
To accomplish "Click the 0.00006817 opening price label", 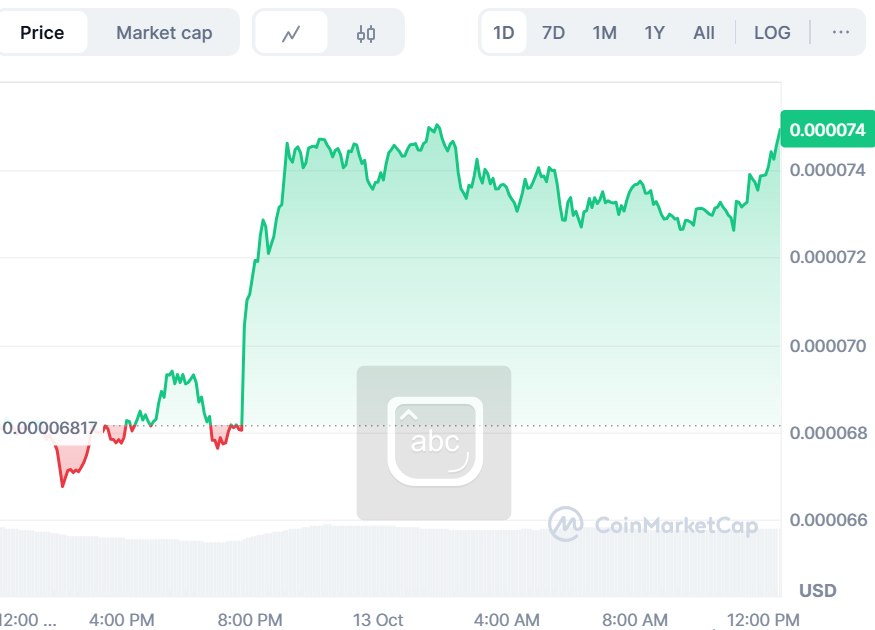I will point(50,428).
